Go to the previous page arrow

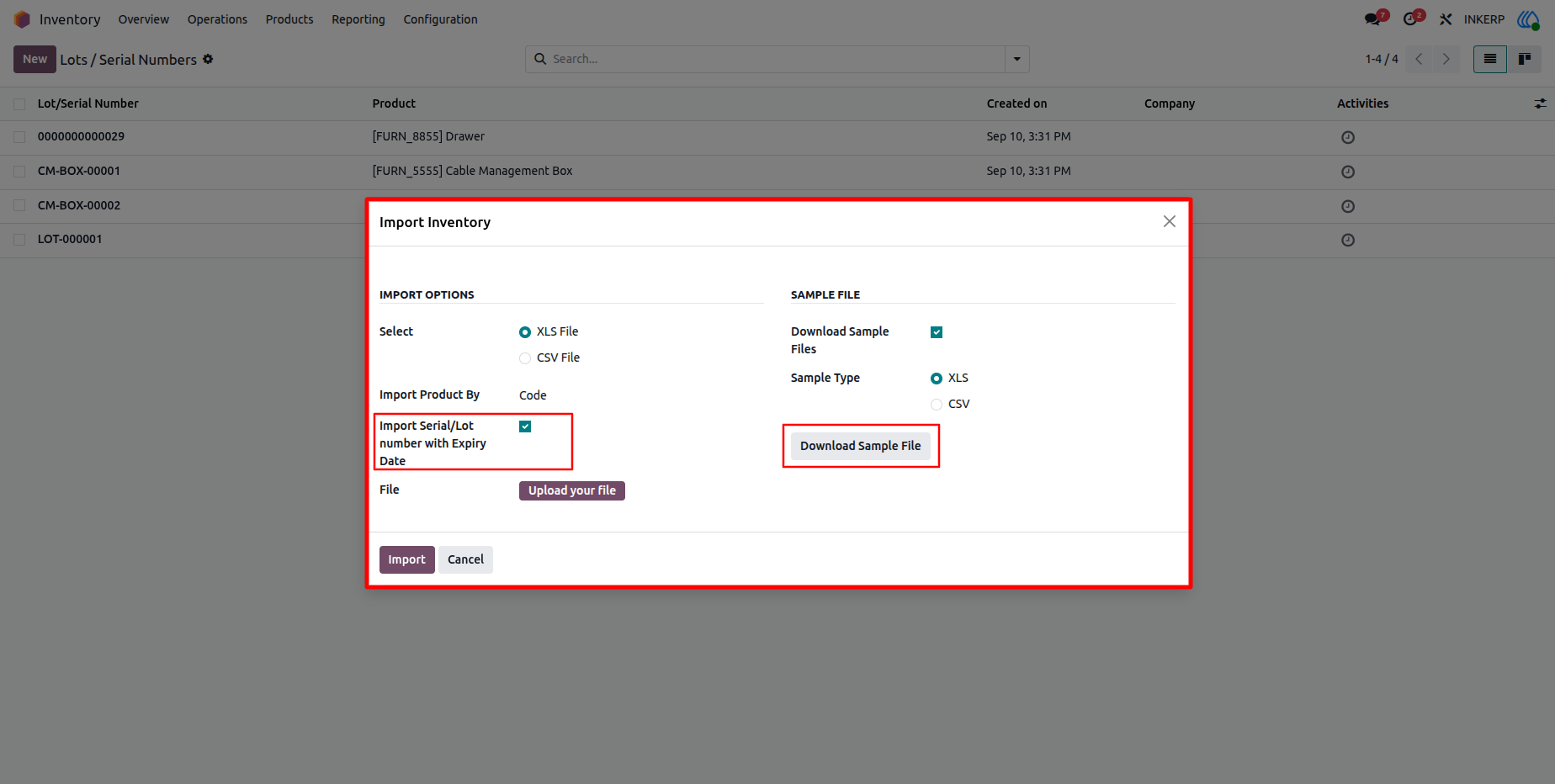[x=1420, y=59]
